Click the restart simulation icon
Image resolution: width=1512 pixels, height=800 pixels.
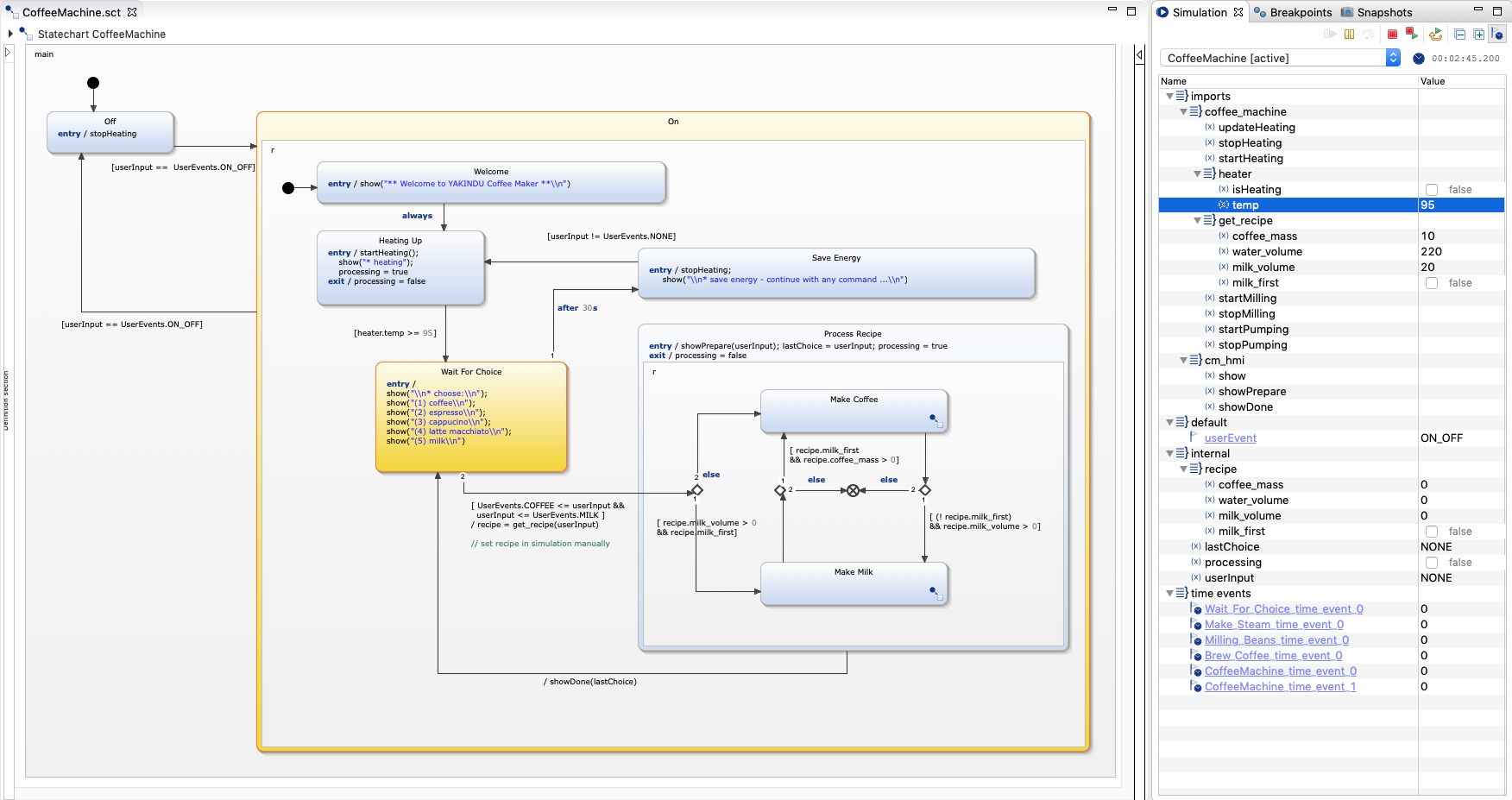coord(1412,34)
